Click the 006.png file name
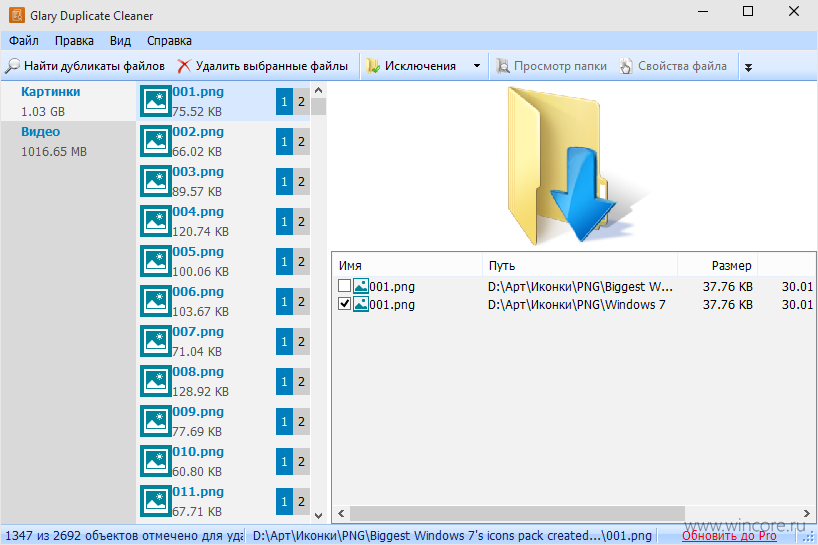The width and height of the screenshot is (818, 545). tap(198, 292)
